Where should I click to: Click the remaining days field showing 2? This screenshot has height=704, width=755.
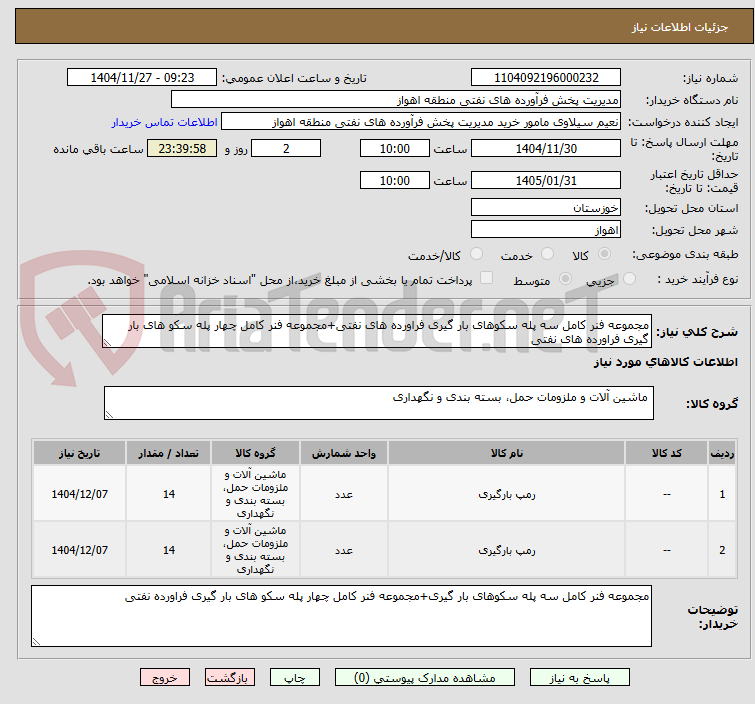[x=286, y=148]
